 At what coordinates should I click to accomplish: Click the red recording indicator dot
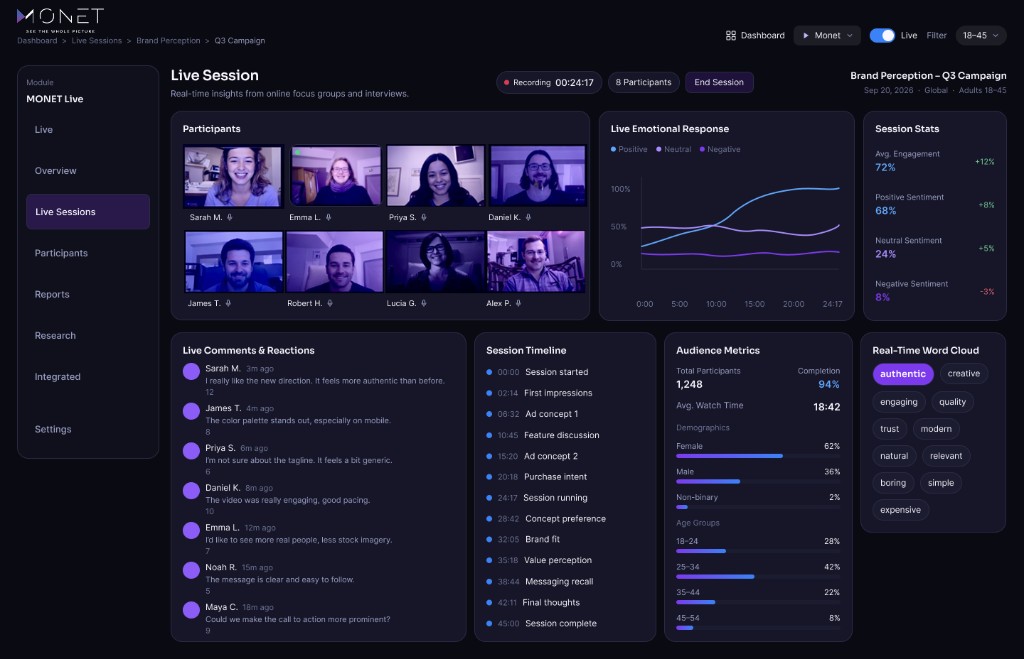(x=506, y=83)
